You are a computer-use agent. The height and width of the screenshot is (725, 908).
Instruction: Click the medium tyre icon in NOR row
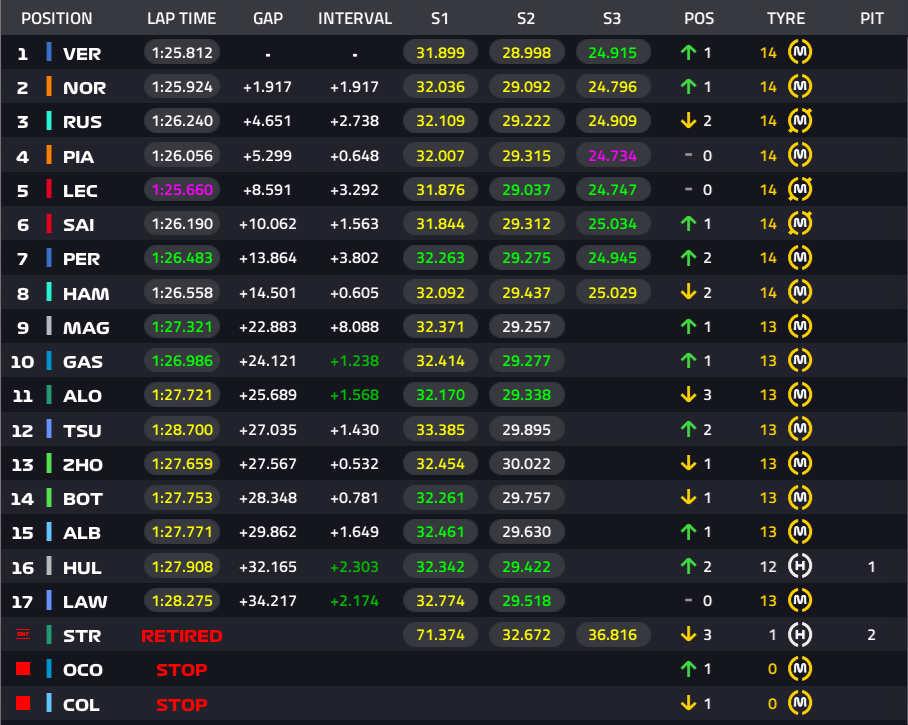[800, 86]
